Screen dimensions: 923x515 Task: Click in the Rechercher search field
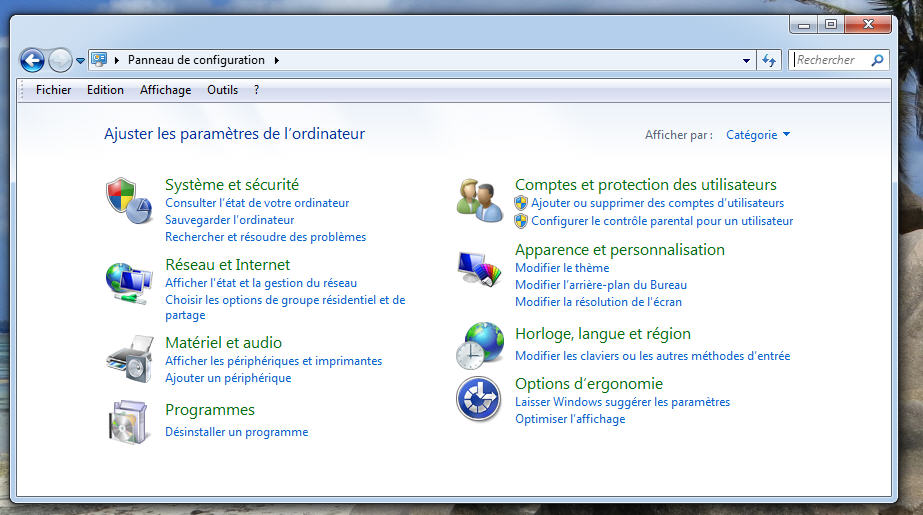830,60
